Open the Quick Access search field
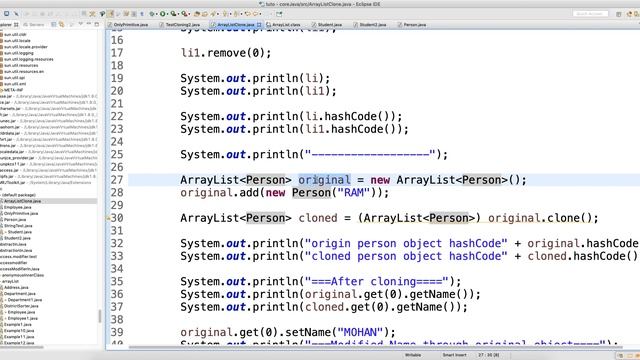 pyautogui.click(x=590, y=14)
